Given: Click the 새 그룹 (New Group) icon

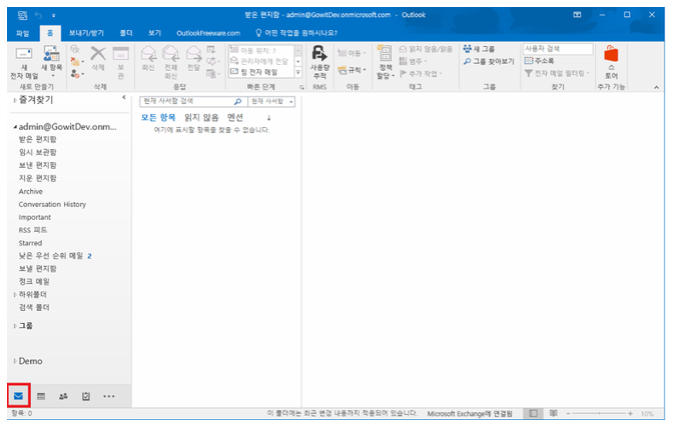Looking at the screenshot, I should [481, 48].
